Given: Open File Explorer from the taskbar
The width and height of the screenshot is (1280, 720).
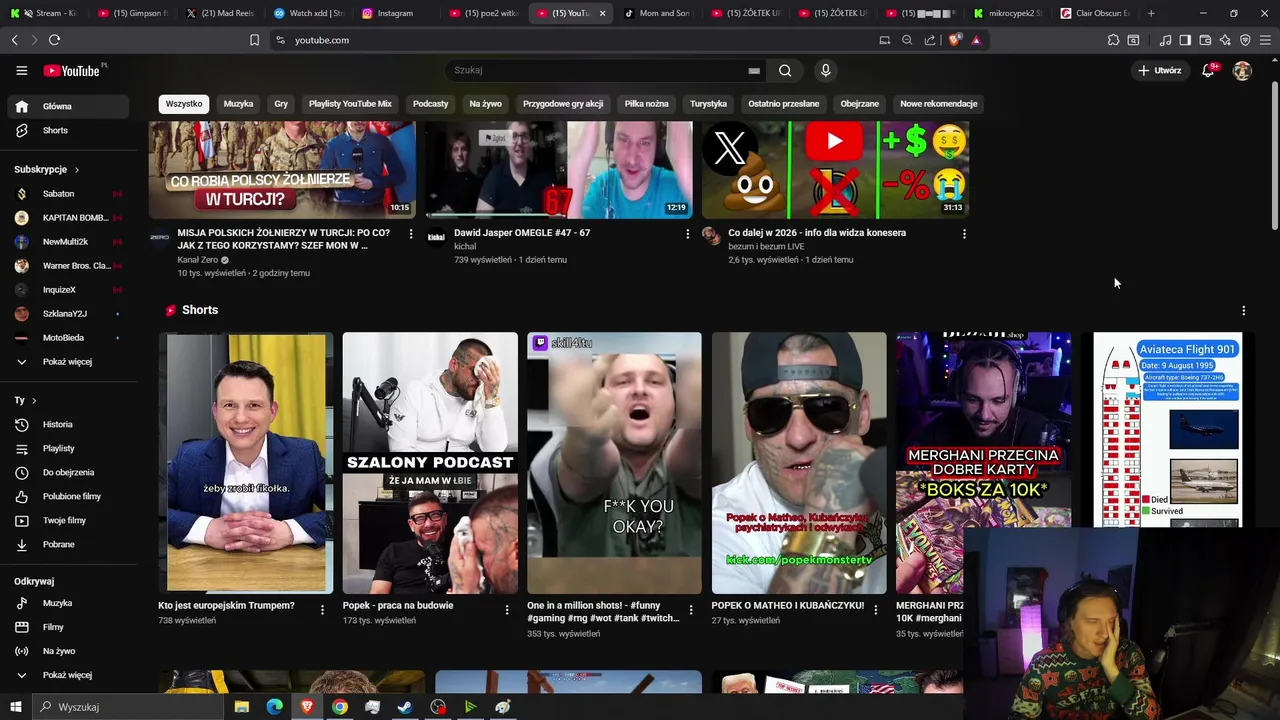Looking at the screenshot, I should [x=242, y=707].
